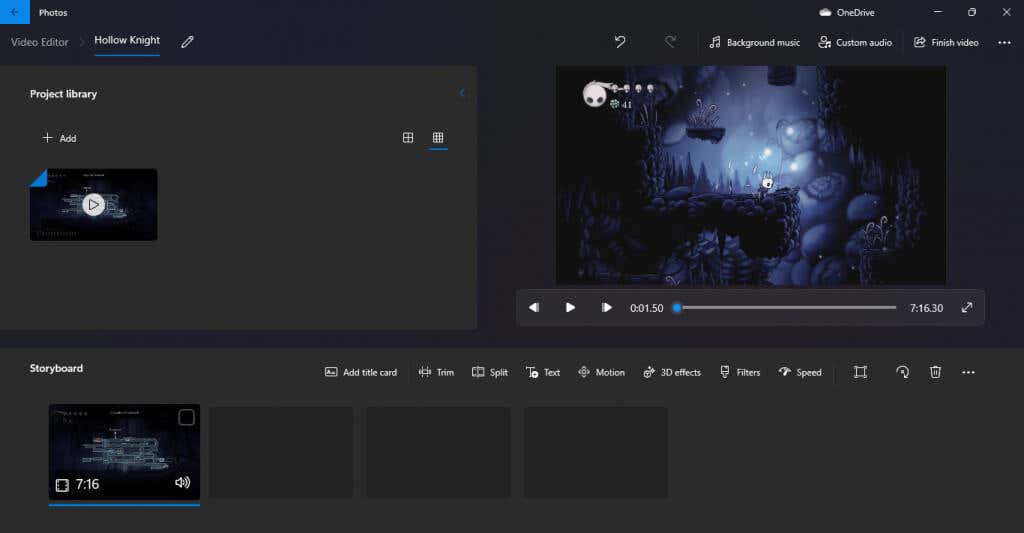Remove or show black bars icon
The image size is (1024, 533).
pos(860,372)
